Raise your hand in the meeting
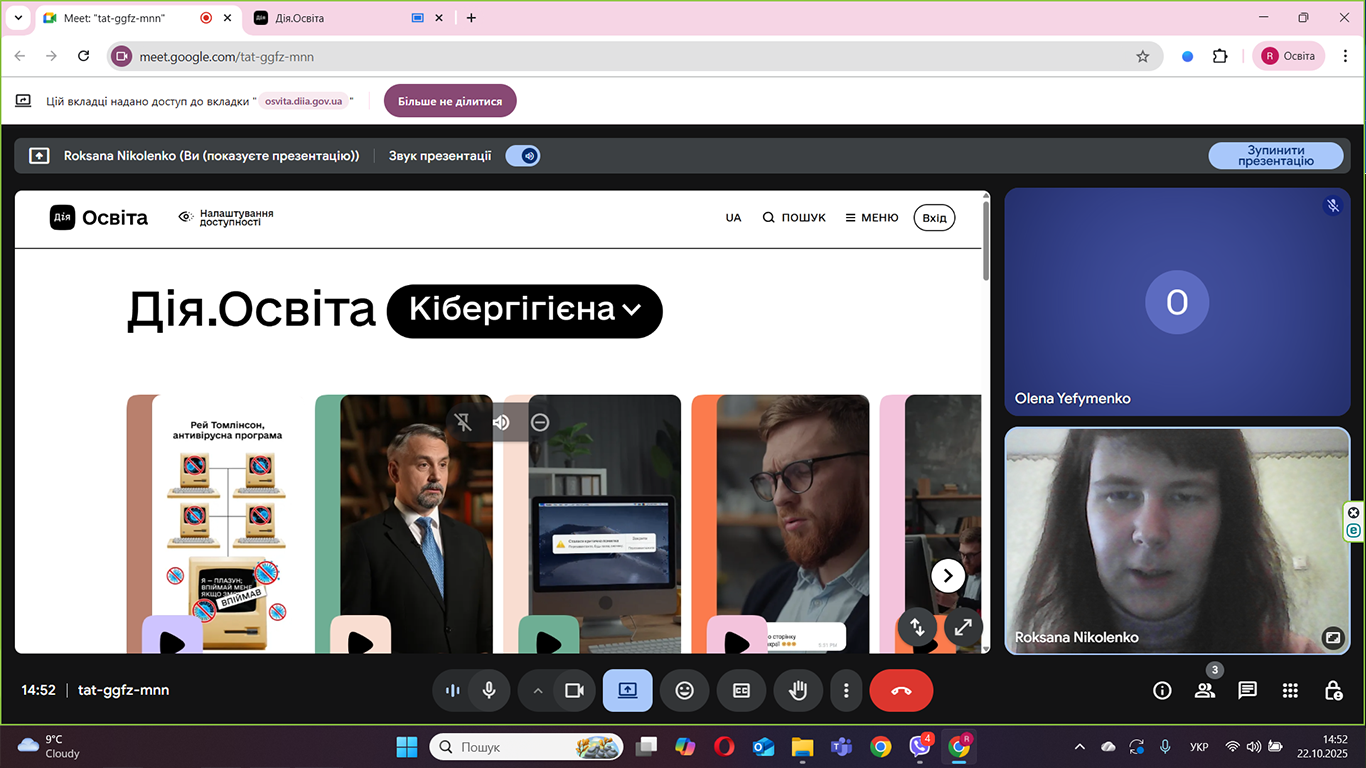This screenshot has width=1366, height=768. [x=797, y=690]
